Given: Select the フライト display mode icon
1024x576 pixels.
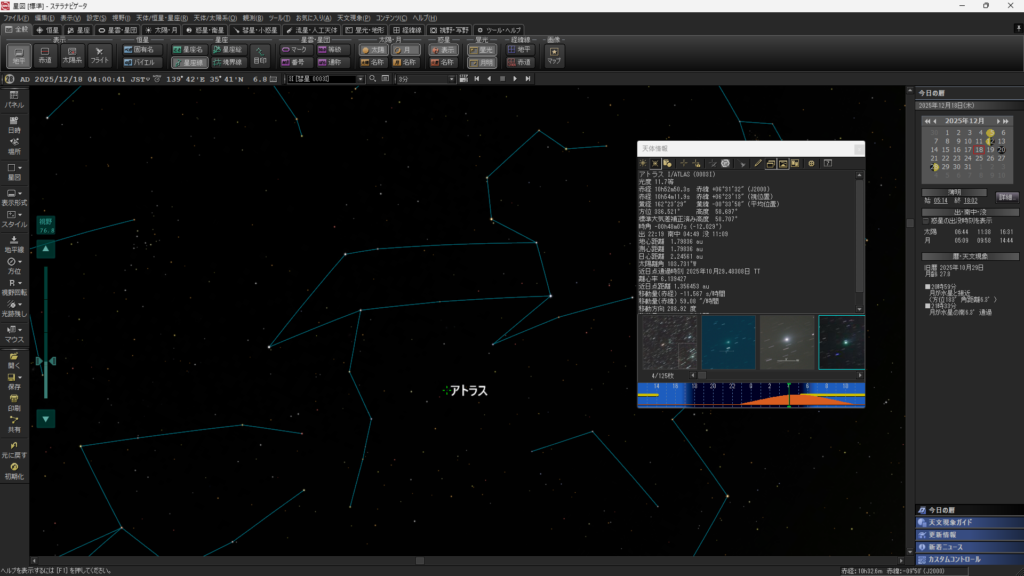Looking at the screenshot, I should pyautogui.click(x=100, y=55).
